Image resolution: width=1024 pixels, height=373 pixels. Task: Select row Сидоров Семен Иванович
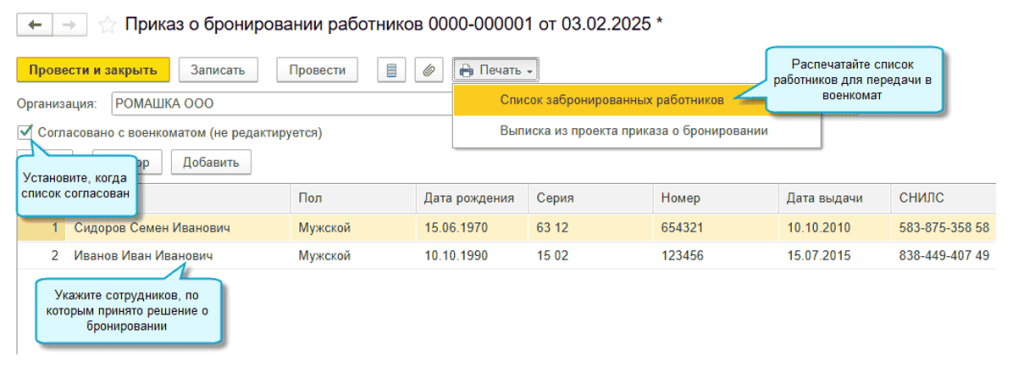(x=507, y=228)
